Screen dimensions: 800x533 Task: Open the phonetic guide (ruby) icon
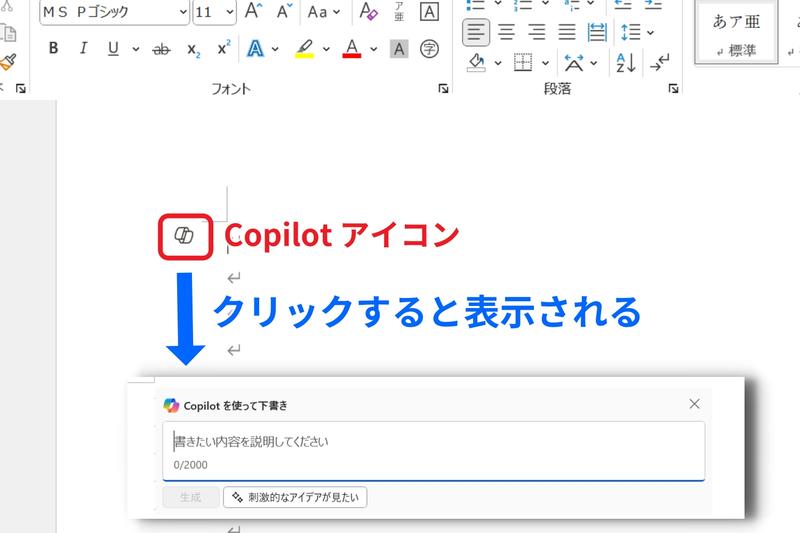[399, 11]
